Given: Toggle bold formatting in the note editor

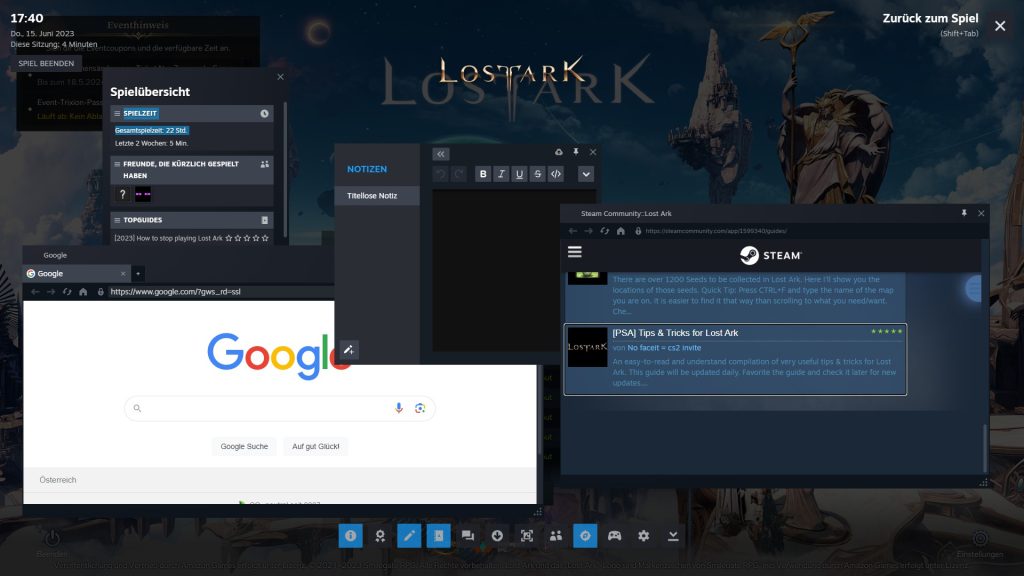Looking at the screenshot, I should click(484, 174).
